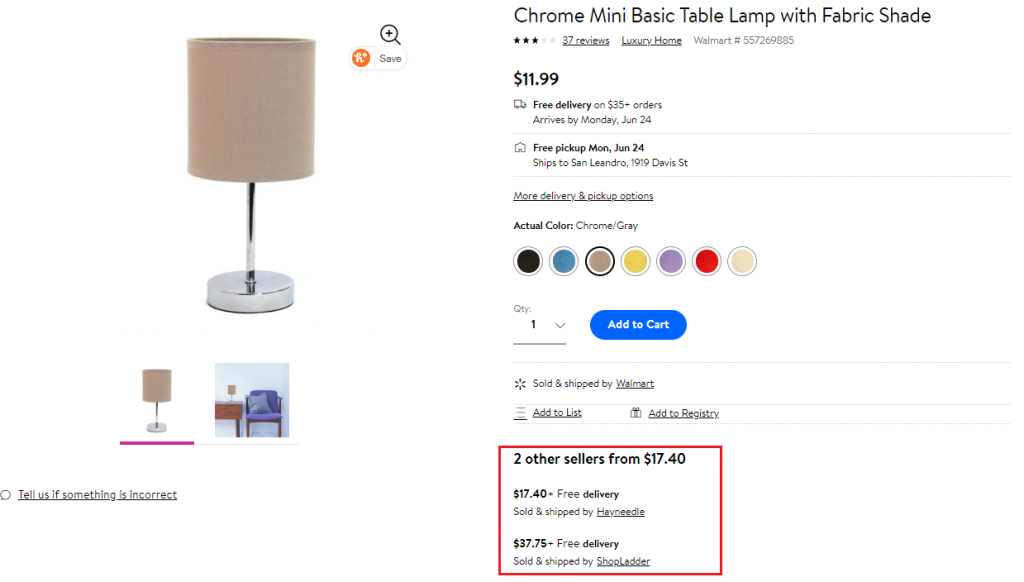
Task: Click the magnifier zoom icon above the lamp
Action: click(390, 35)
